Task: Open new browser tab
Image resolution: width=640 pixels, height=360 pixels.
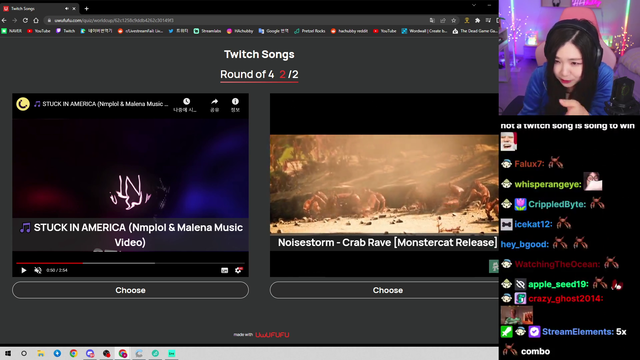Action: pyautogui.click(x=87, y=8)
